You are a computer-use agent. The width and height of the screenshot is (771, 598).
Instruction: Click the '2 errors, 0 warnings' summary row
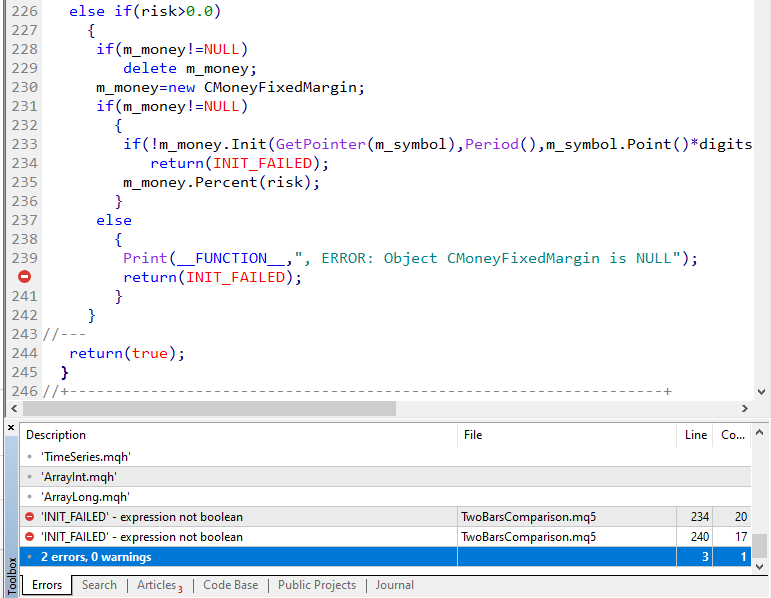coord(97,557)
